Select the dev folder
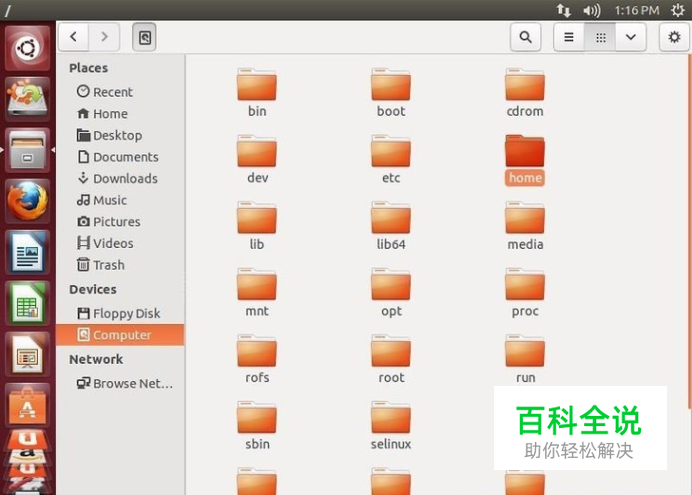The image size is (692, 495). (x=257, y=159)
